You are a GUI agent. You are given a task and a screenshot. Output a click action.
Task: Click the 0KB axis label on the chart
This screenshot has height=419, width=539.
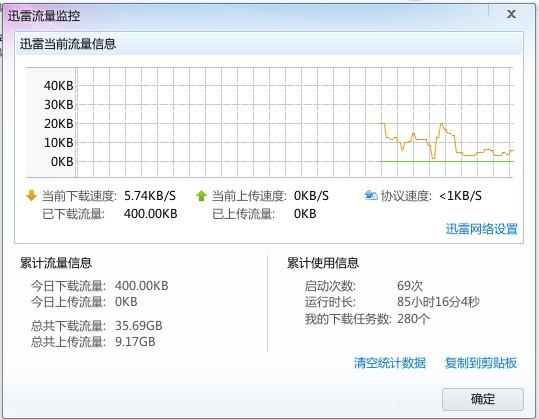point(62,162)
